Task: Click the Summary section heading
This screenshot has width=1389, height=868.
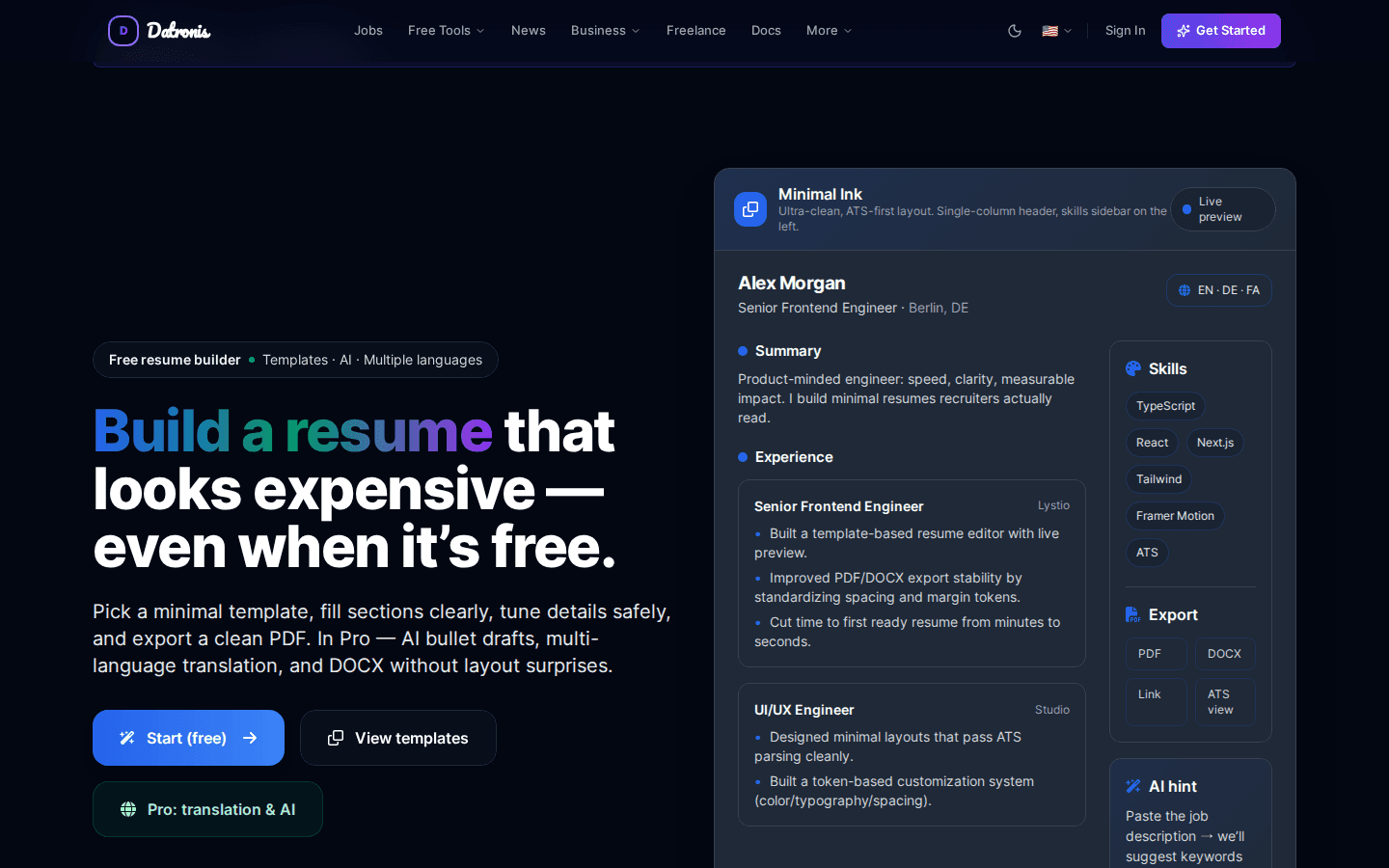Action: [788, 351]
